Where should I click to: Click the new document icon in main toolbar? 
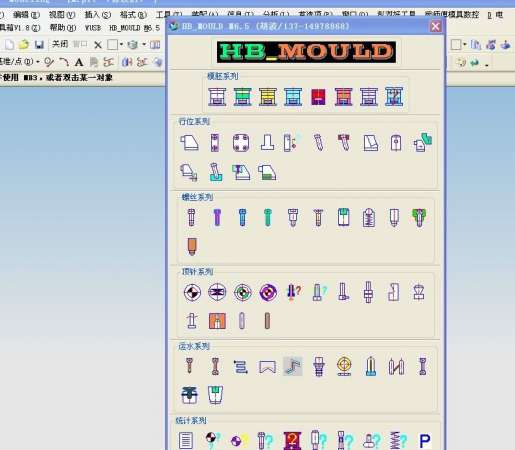(9, 44)
